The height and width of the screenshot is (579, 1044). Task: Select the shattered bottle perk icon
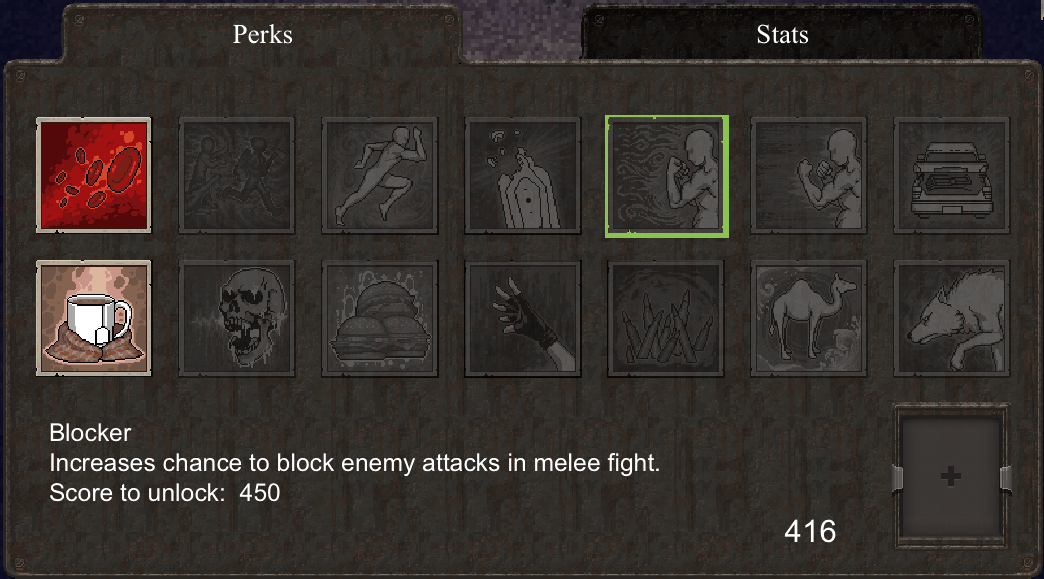tap(523, 176)
